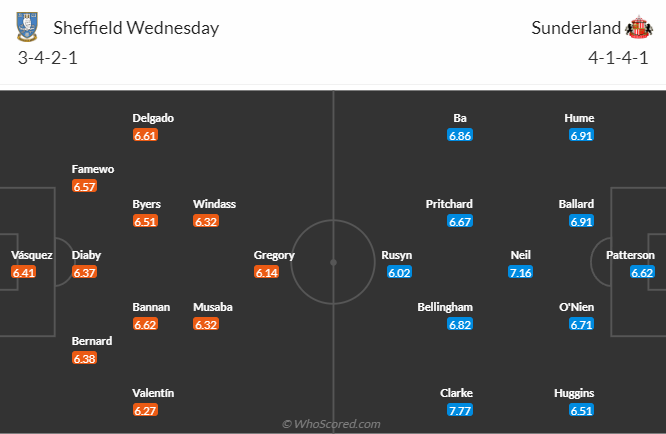Select Windass in the lineup
The image size is (666, 434).
pos(214,204)
